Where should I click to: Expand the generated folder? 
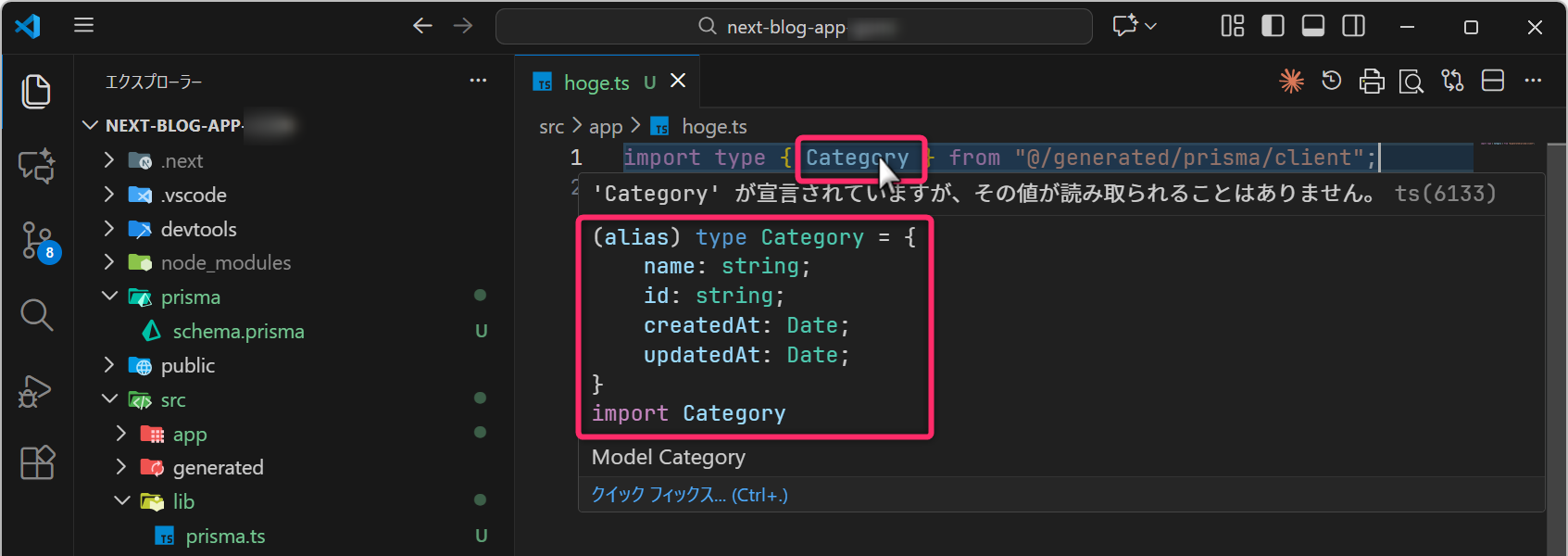click(x=218, y=468)
